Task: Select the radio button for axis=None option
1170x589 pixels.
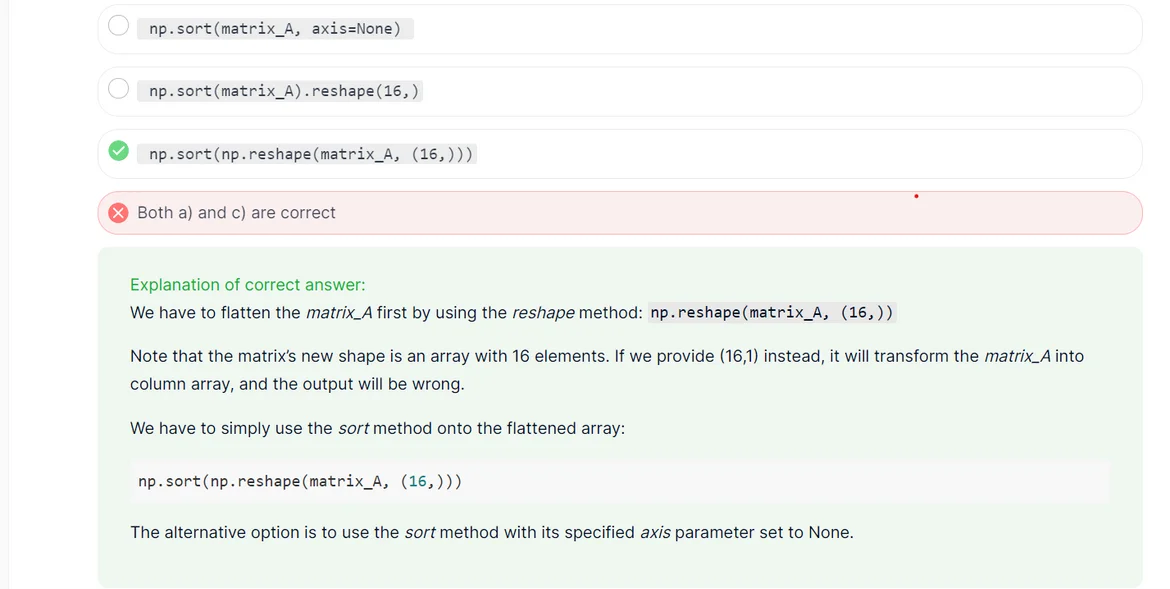Action: 118,26
